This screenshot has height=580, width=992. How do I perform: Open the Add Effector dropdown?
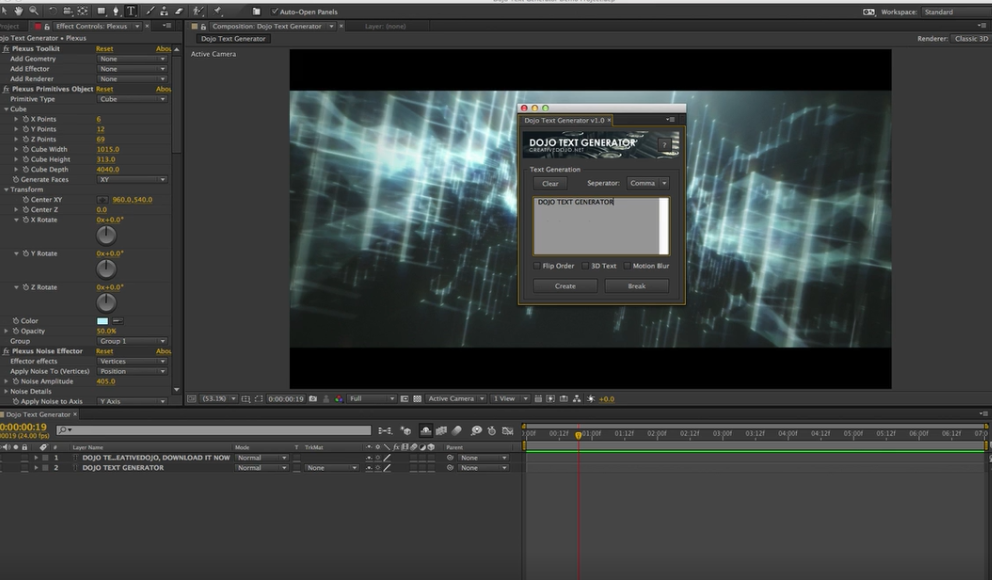click(132, 69)
